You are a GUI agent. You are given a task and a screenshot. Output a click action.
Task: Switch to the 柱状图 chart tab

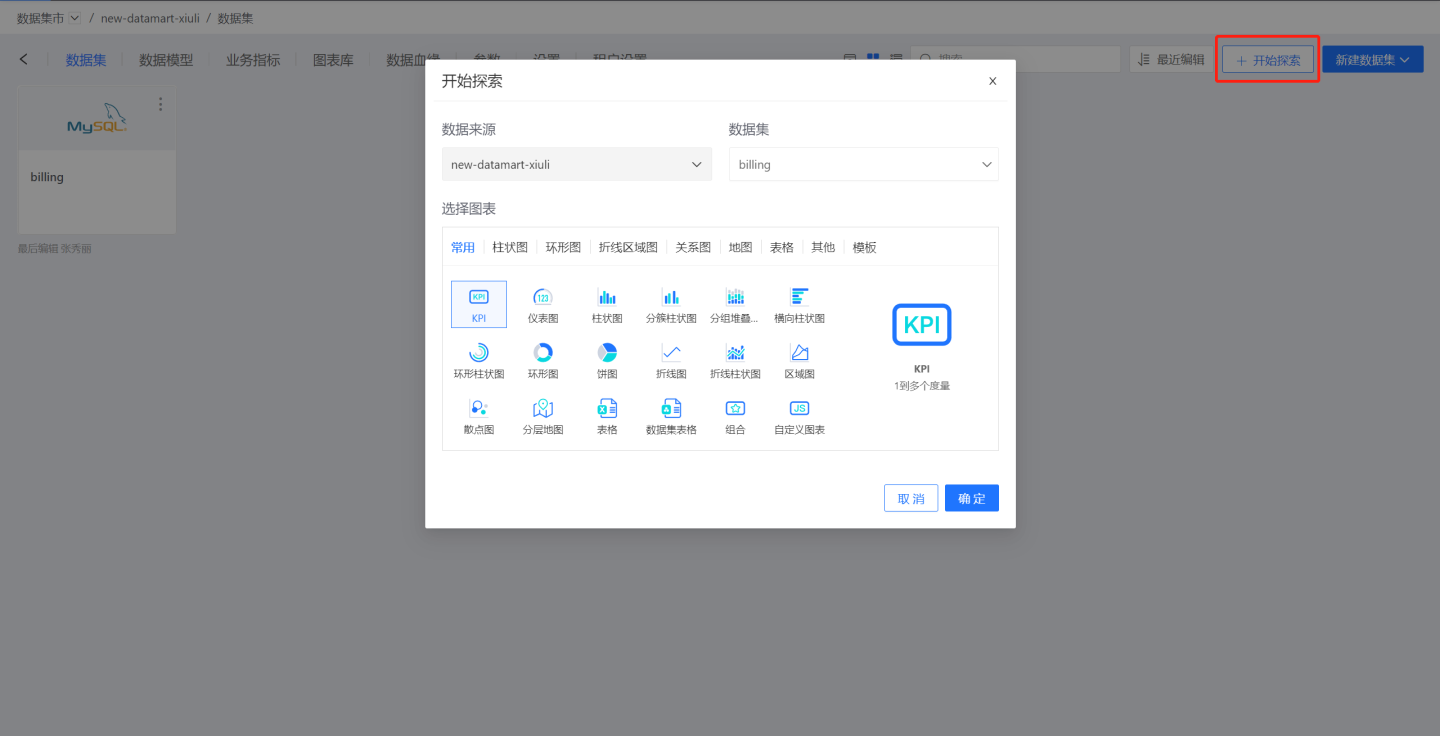tap(510, 247)
